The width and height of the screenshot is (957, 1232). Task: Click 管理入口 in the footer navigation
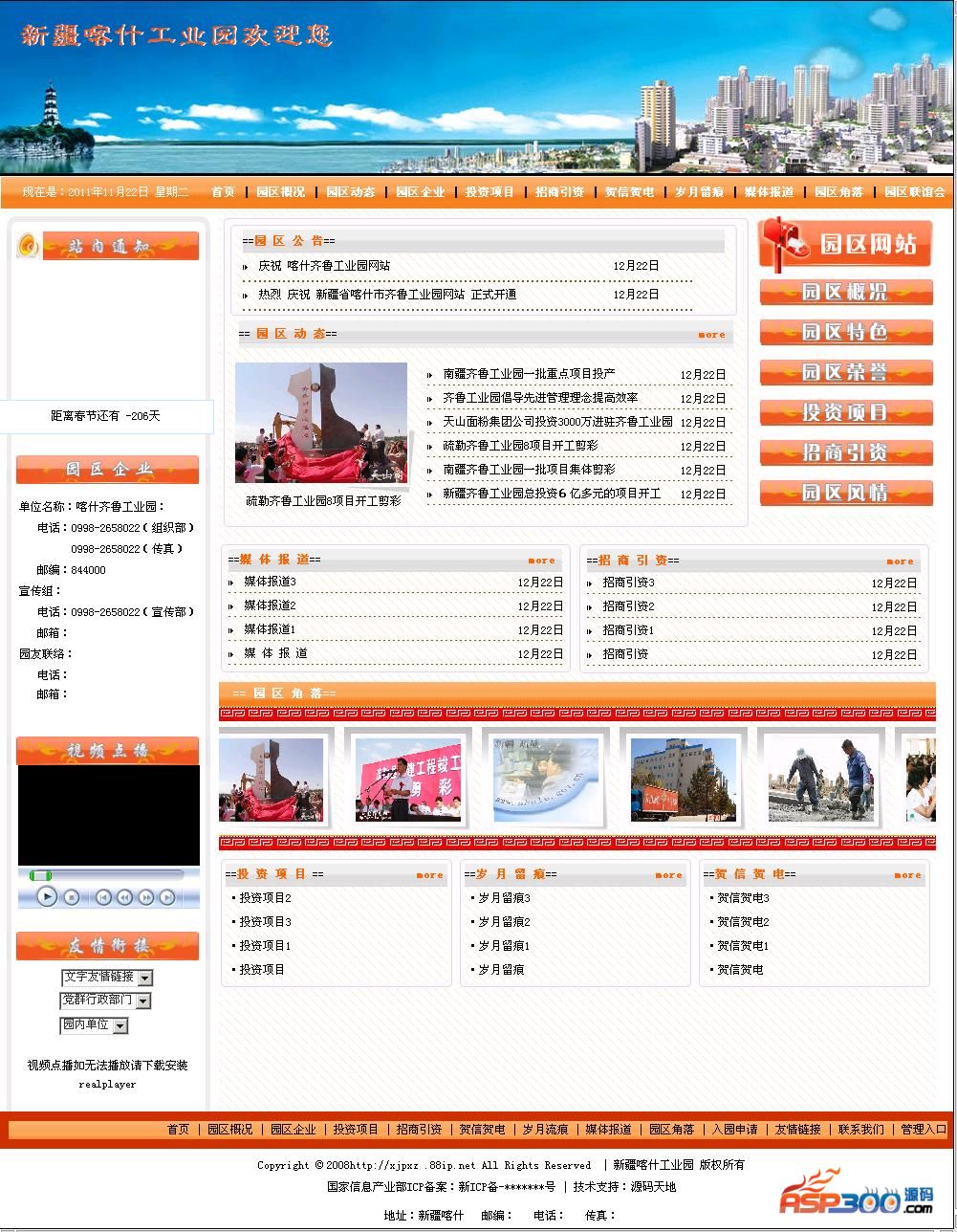tap(924, 1130)
